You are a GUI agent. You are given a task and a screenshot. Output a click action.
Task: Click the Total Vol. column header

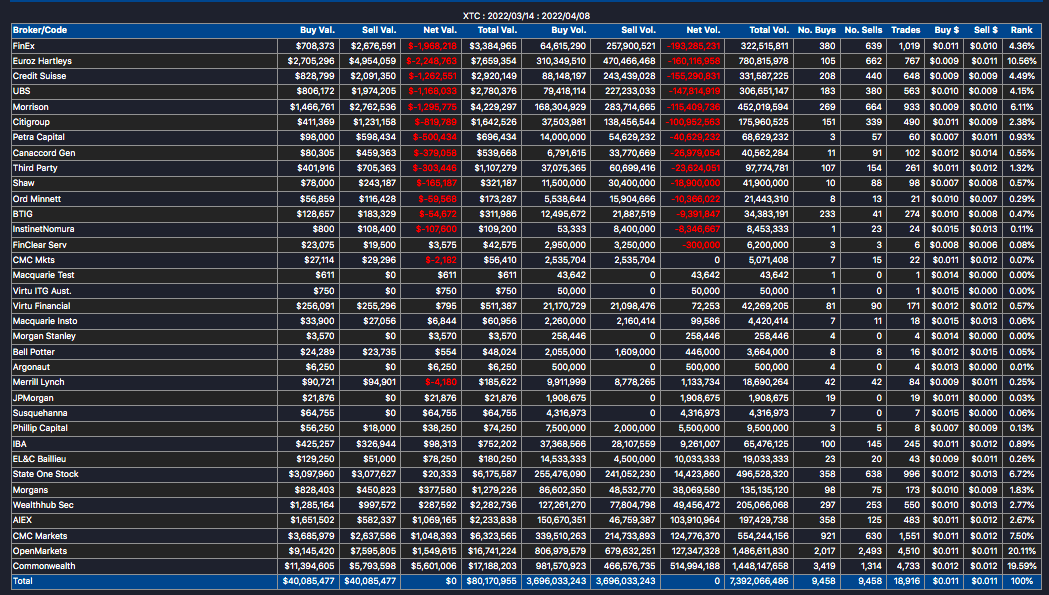(x=769, y=30)
